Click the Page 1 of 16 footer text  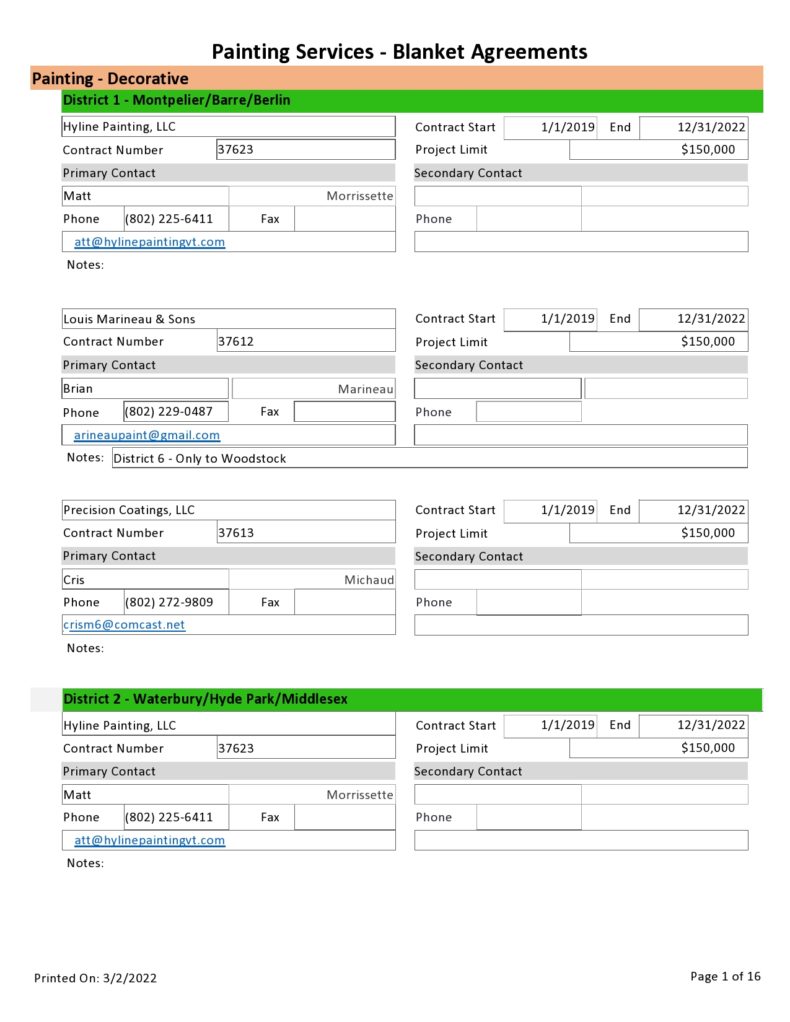pyautogui.click(x=726, y=977)
